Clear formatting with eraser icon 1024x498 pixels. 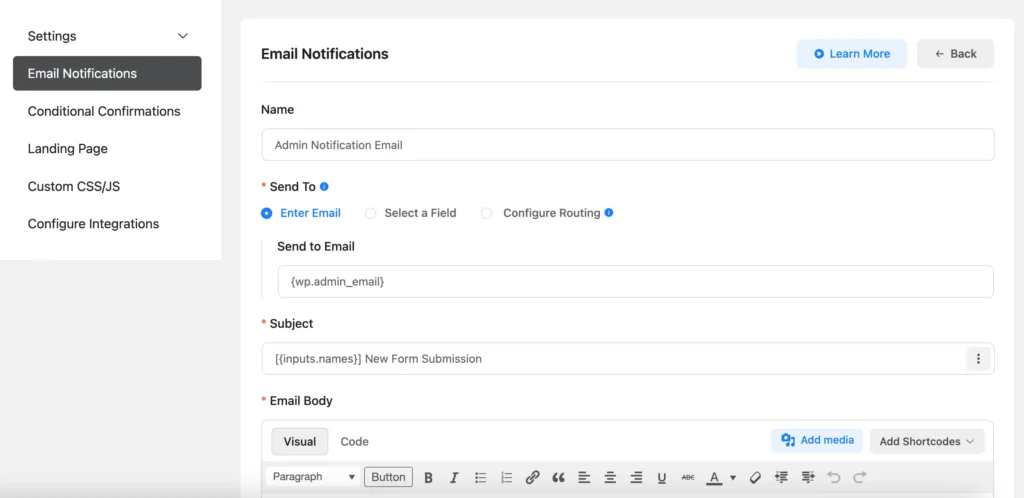point(755,477)
